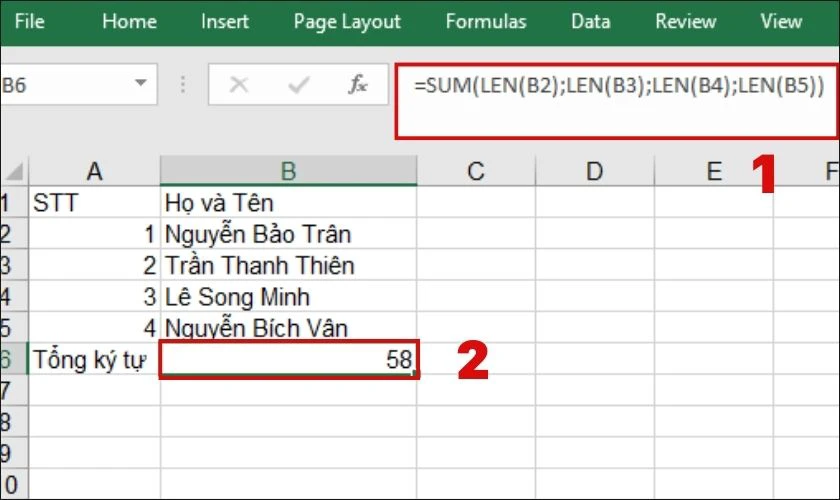This screenshot has height=500, width=840.
Task: Click the 'Tổng ký tự' cell
Action: point(94,359)
